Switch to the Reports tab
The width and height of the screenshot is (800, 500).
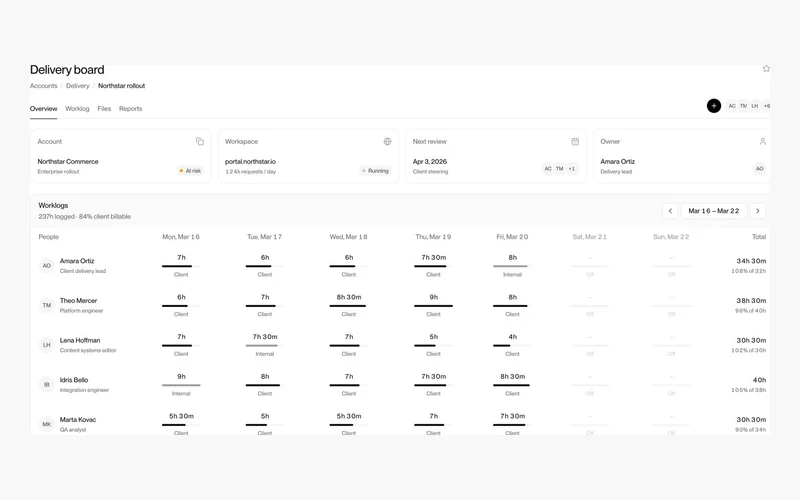131,109
